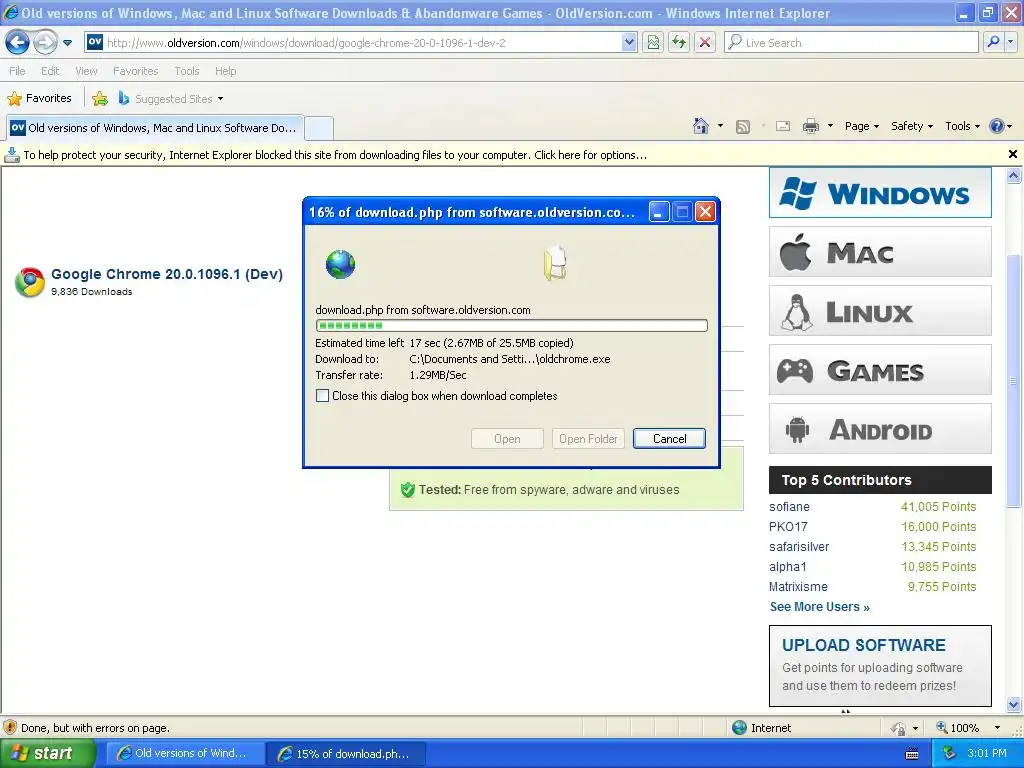Check Close this dialog box when download completes
This screenshot has height=768, width=1024.
point(323,396)
